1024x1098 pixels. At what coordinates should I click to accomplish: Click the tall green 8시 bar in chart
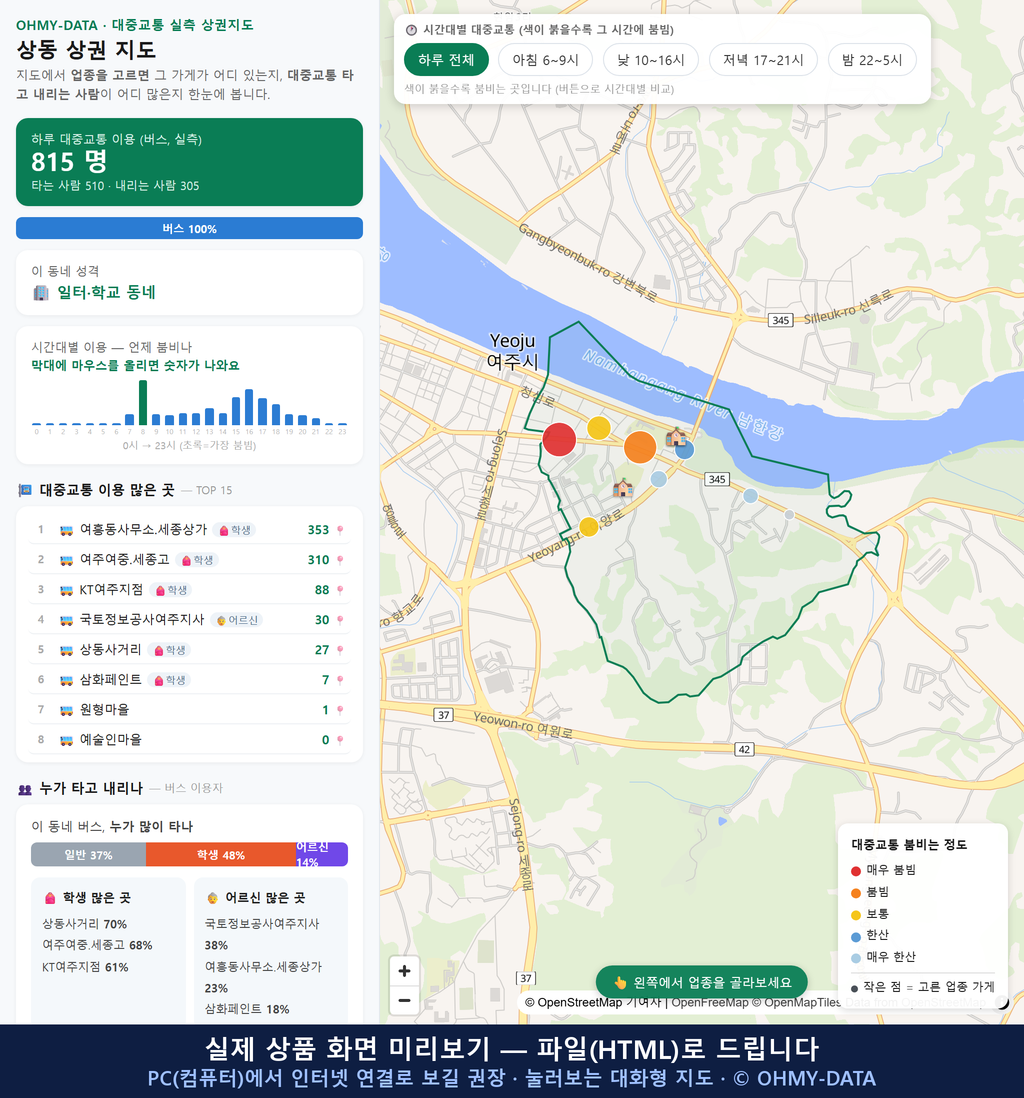(143, 403)
